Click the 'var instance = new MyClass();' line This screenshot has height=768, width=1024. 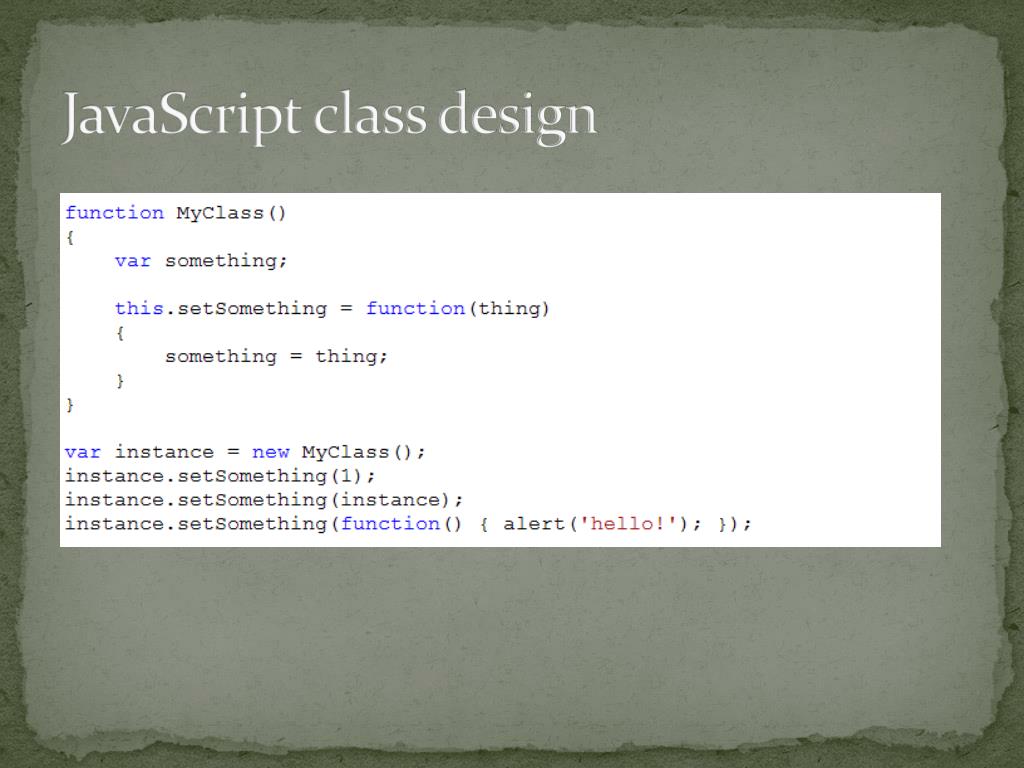point(245,452)
